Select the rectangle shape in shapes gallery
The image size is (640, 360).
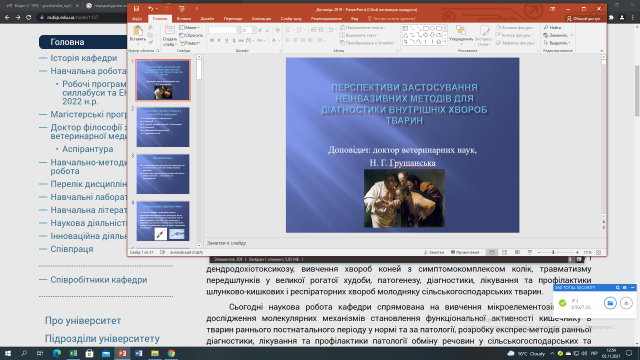(x=425, y=29)
